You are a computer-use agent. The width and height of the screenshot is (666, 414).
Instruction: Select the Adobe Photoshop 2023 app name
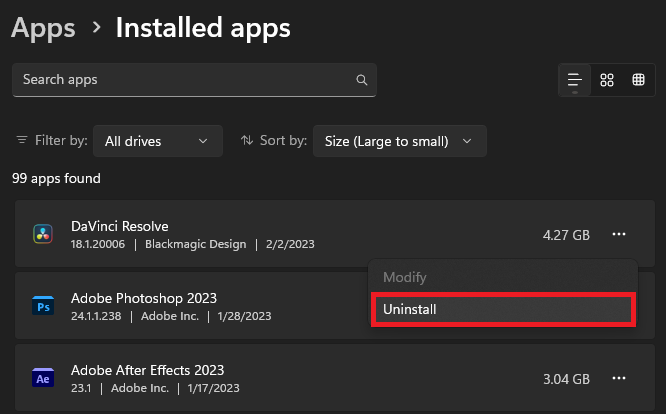tap(144, 298)
